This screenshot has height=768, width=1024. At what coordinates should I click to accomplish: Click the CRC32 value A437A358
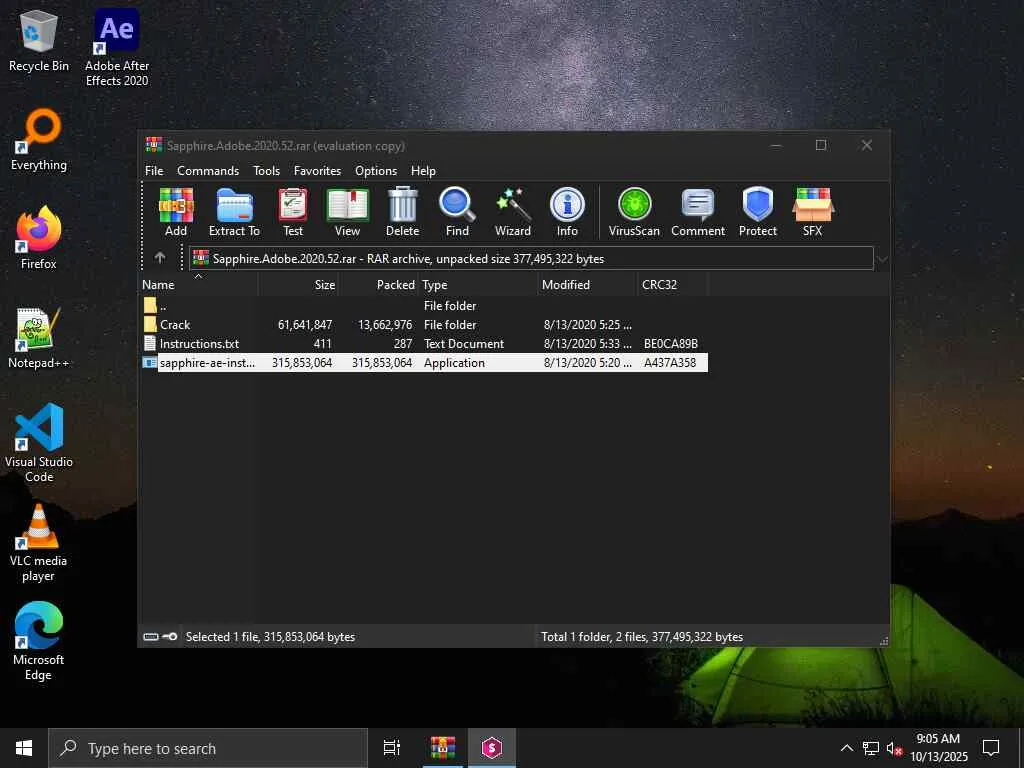(670, 362)
